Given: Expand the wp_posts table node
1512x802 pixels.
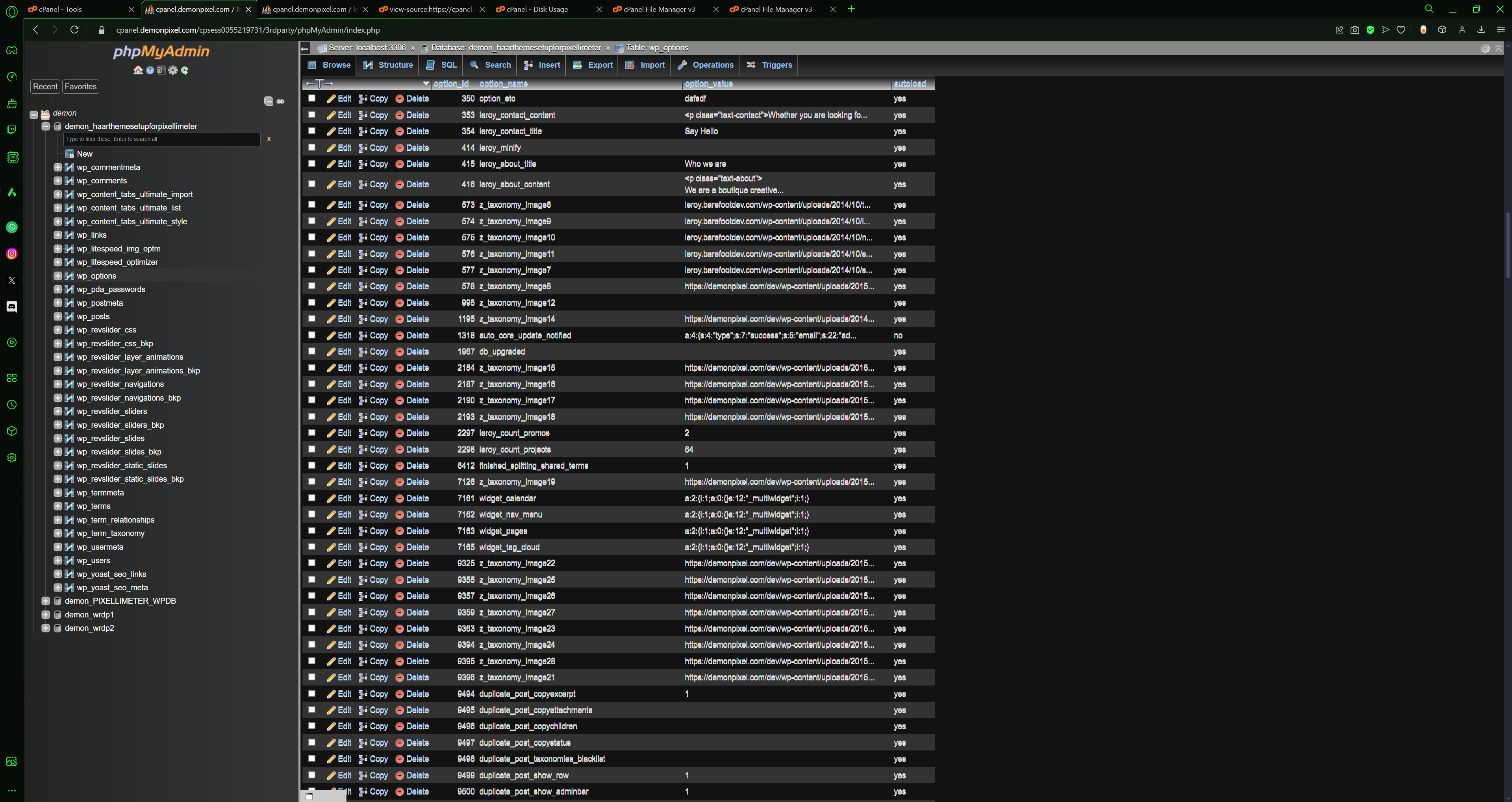Looking at the screenshot, I should click(x=57, y=317).
